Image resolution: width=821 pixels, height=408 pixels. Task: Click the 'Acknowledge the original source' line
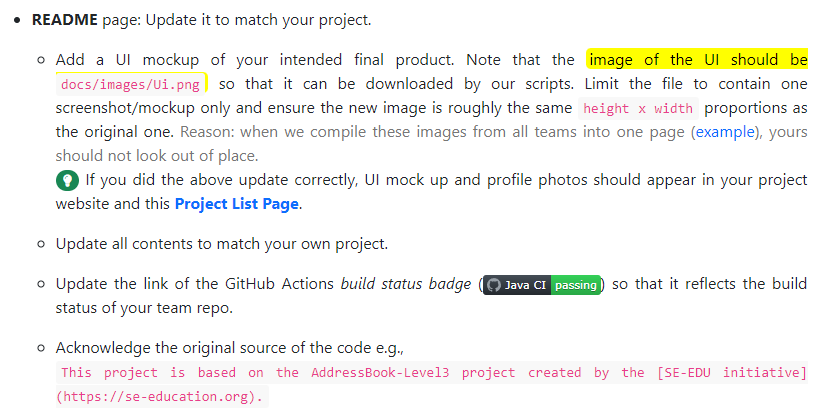pos(230,348)
